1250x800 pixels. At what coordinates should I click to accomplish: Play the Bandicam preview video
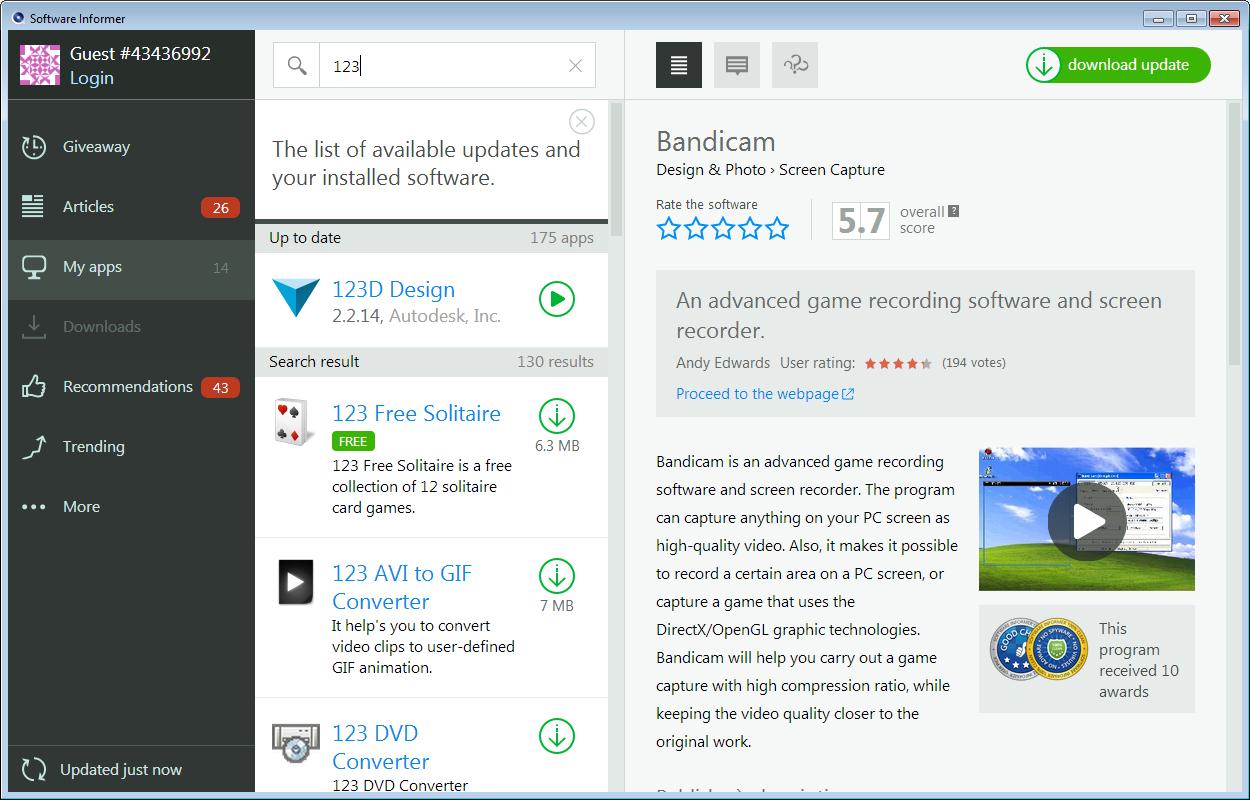point(1086,519)
